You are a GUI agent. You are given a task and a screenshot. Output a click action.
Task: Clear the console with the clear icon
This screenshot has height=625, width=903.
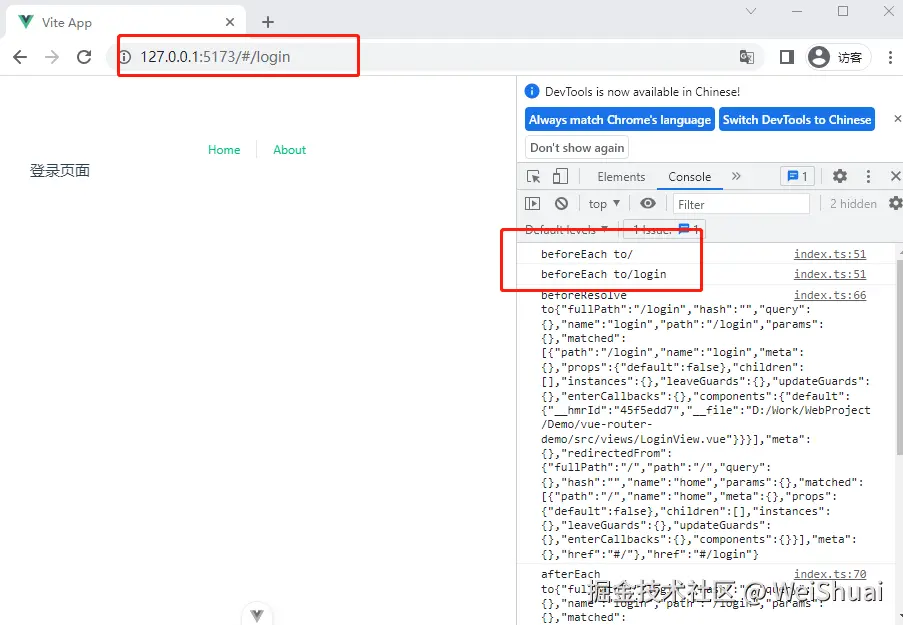561,203
